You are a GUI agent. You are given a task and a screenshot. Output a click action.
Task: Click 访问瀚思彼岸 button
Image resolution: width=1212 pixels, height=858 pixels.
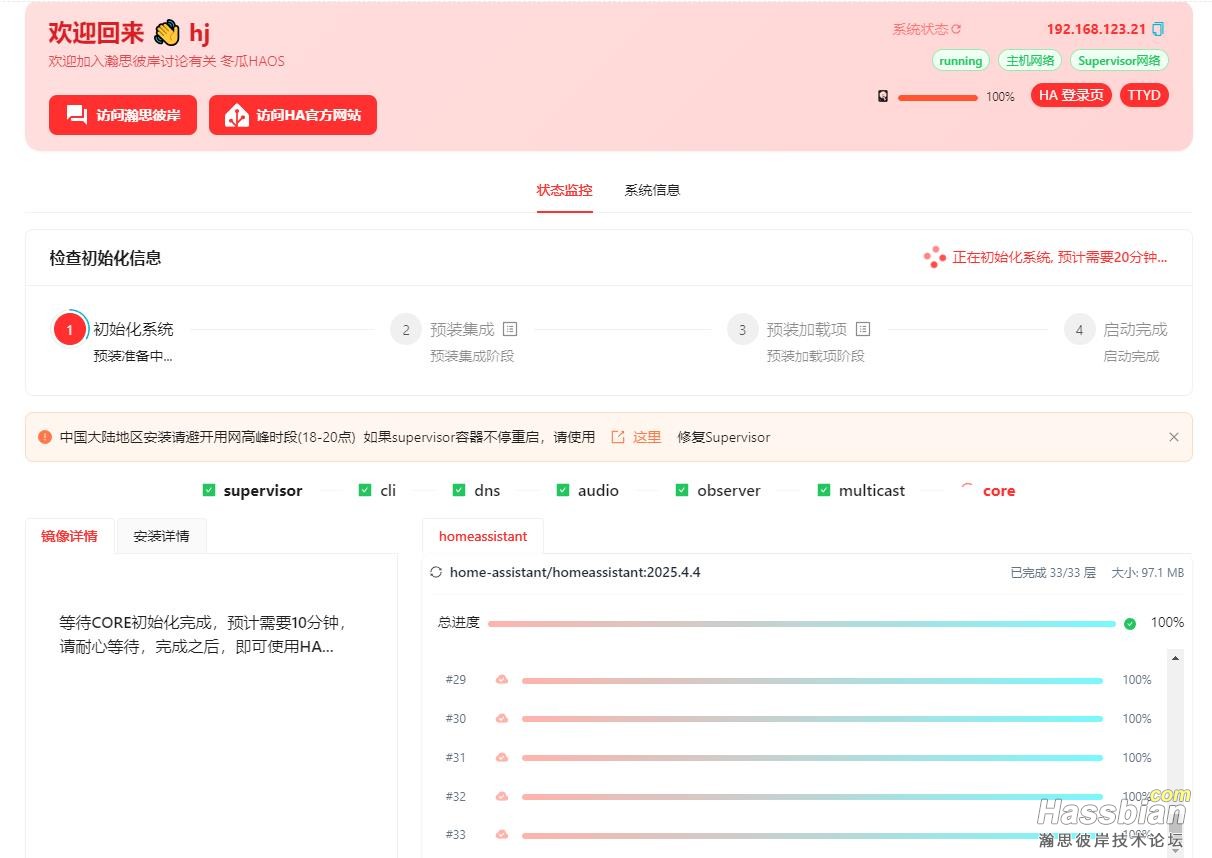(x=123, y=115)
